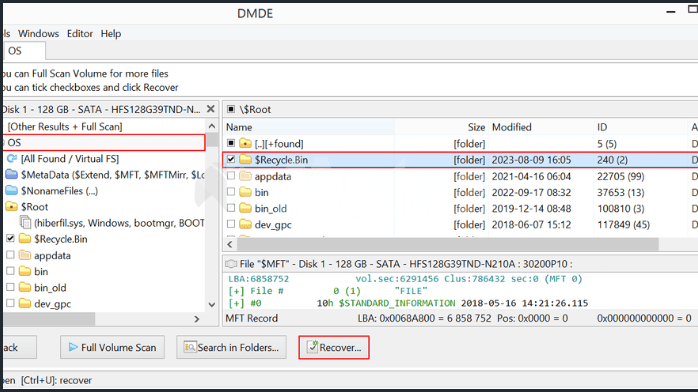Toggle the [..][+found] row checkbox

tap(231, 143)
